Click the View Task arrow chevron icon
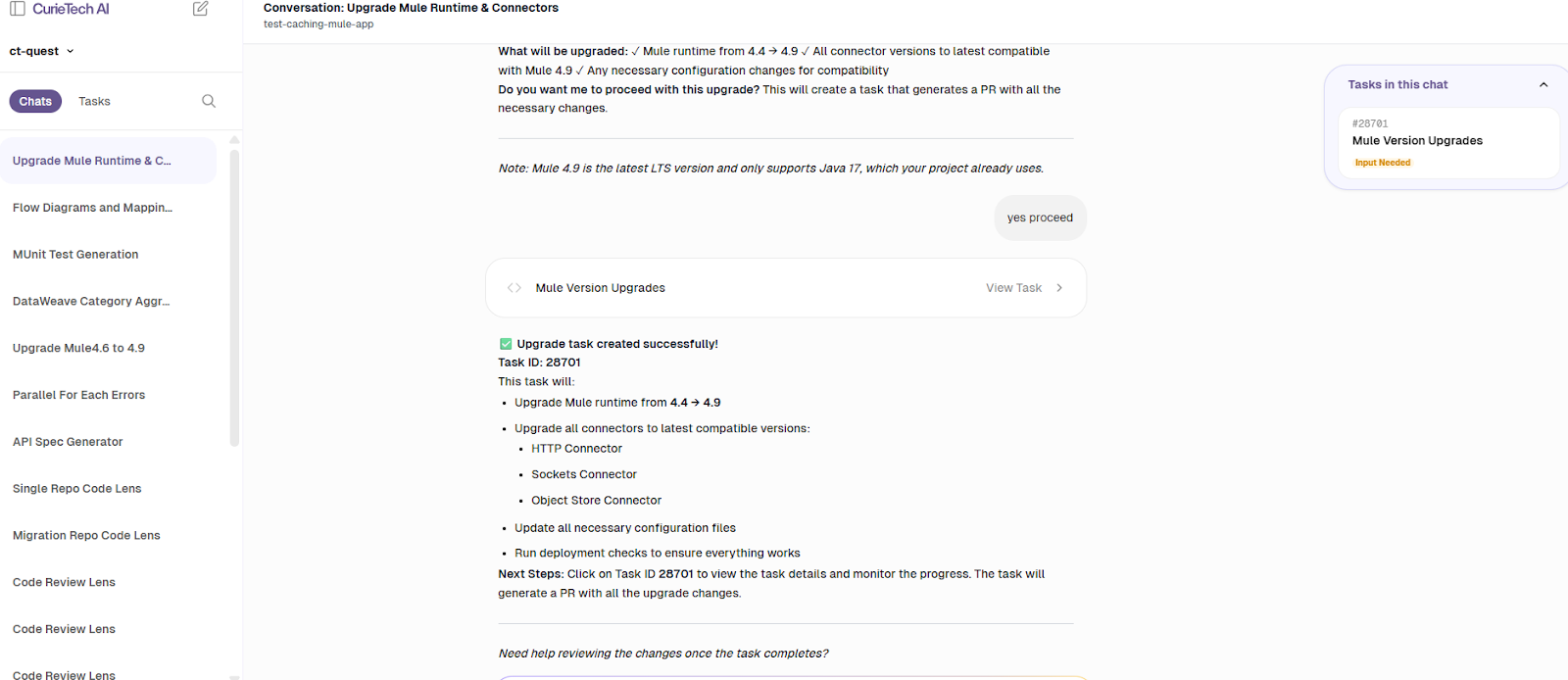Viewport: 1568px width, 680px height. pyautogui.click(x=1060, y=287)
